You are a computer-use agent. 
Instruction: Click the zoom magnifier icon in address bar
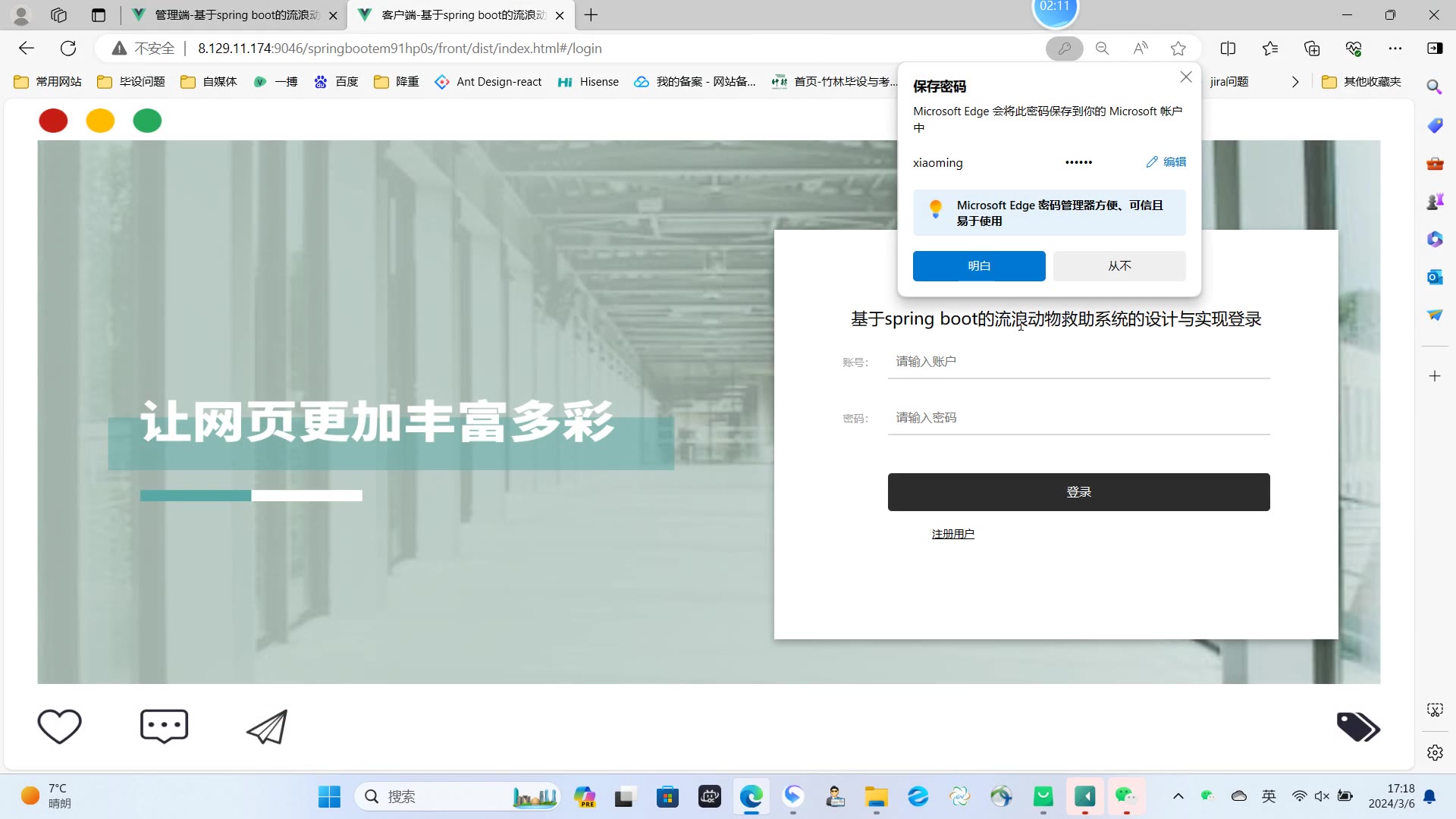[1103, 49]
